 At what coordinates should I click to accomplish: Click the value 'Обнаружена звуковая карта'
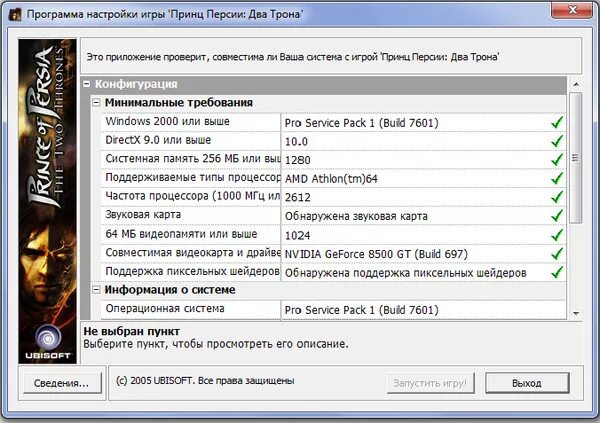click(356, 216)
